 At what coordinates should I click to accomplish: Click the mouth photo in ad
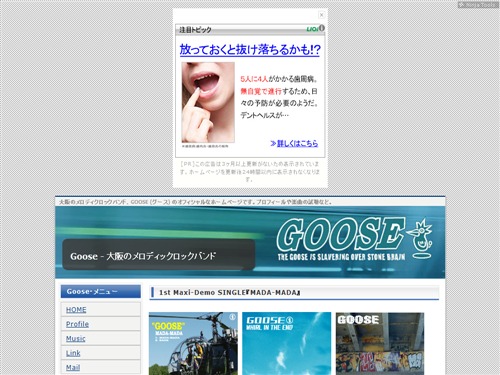coord(208,102)
